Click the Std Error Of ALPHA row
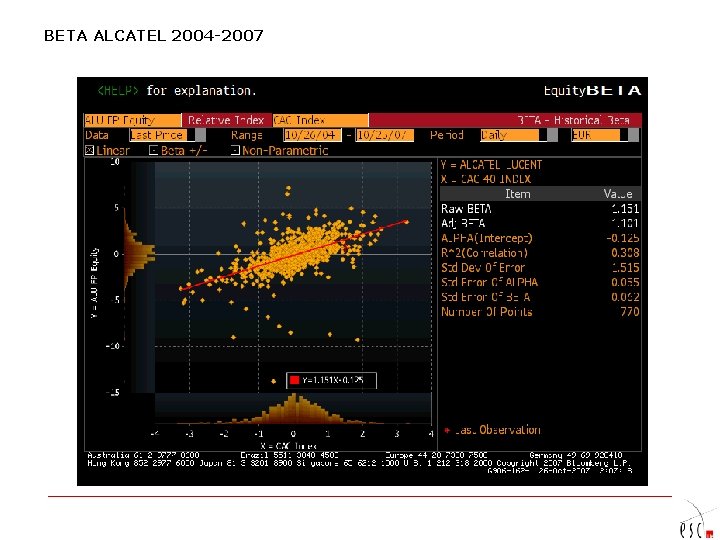This screenshot has width=720, height=540. click(540, 282)
